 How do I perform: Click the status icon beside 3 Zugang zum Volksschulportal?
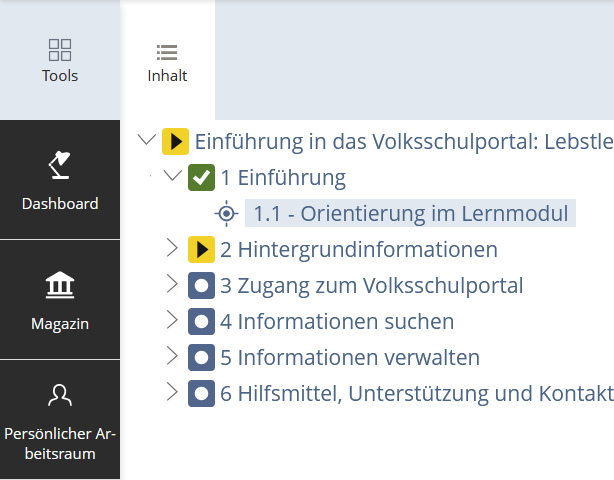[201, 286]
